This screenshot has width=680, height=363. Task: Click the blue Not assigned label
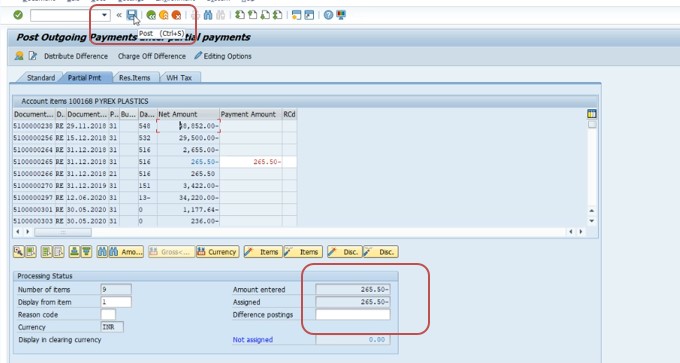253,340
